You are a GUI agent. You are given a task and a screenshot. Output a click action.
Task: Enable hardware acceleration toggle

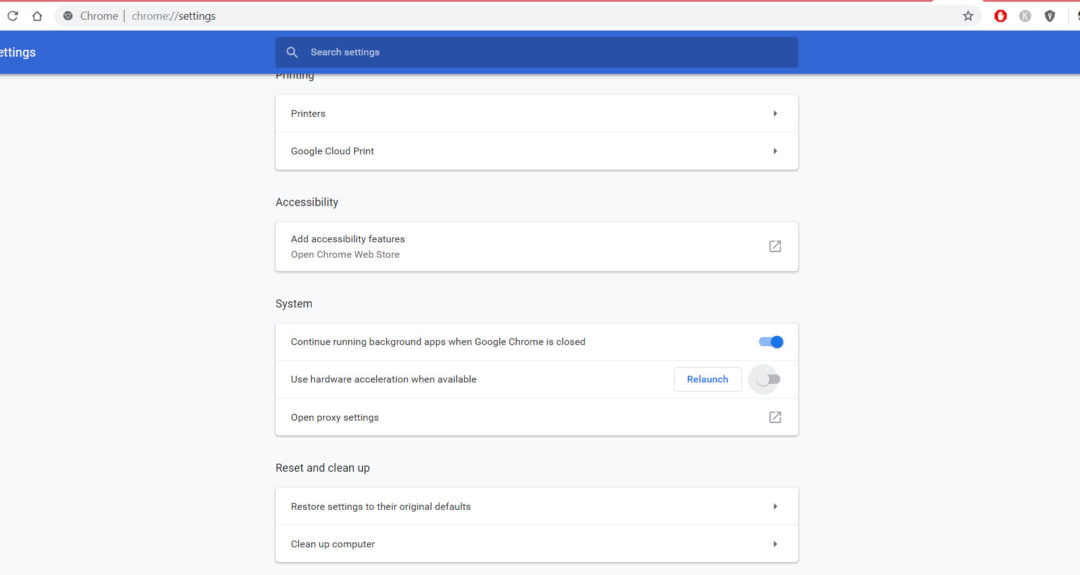click(x=767, y=379)
